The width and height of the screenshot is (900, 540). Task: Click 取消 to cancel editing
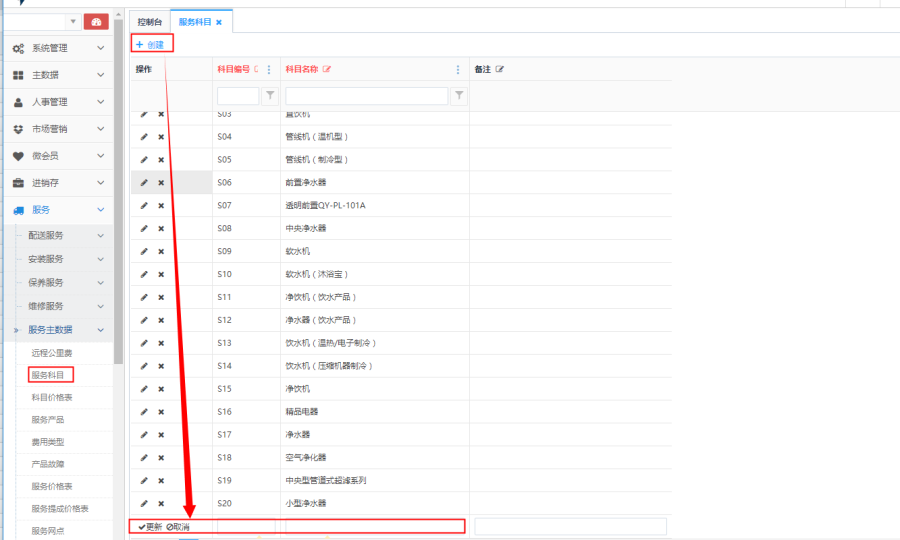click(x=178, y=526)
